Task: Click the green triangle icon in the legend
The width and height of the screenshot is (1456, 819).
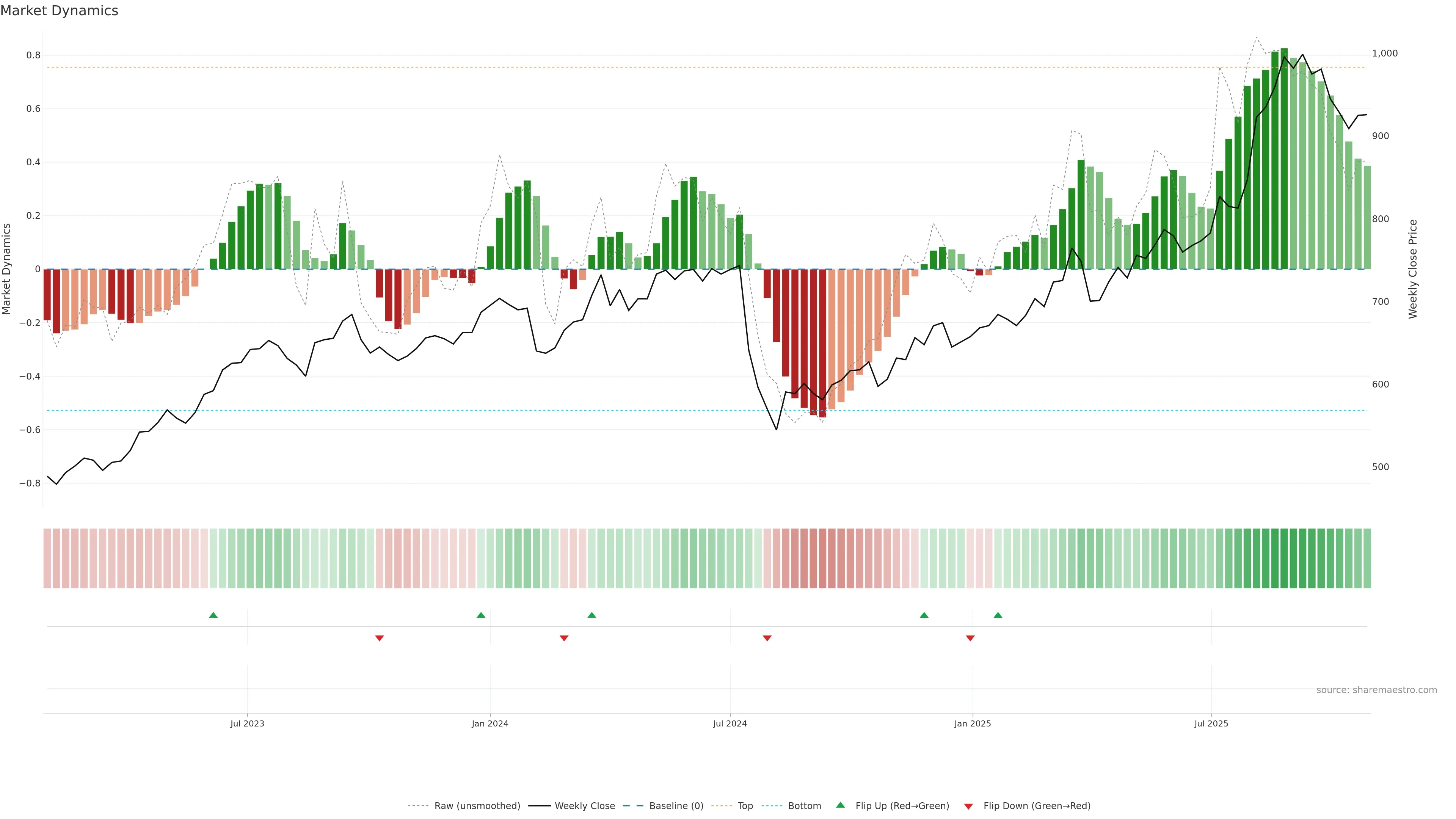Action: (x=841, y=805)
